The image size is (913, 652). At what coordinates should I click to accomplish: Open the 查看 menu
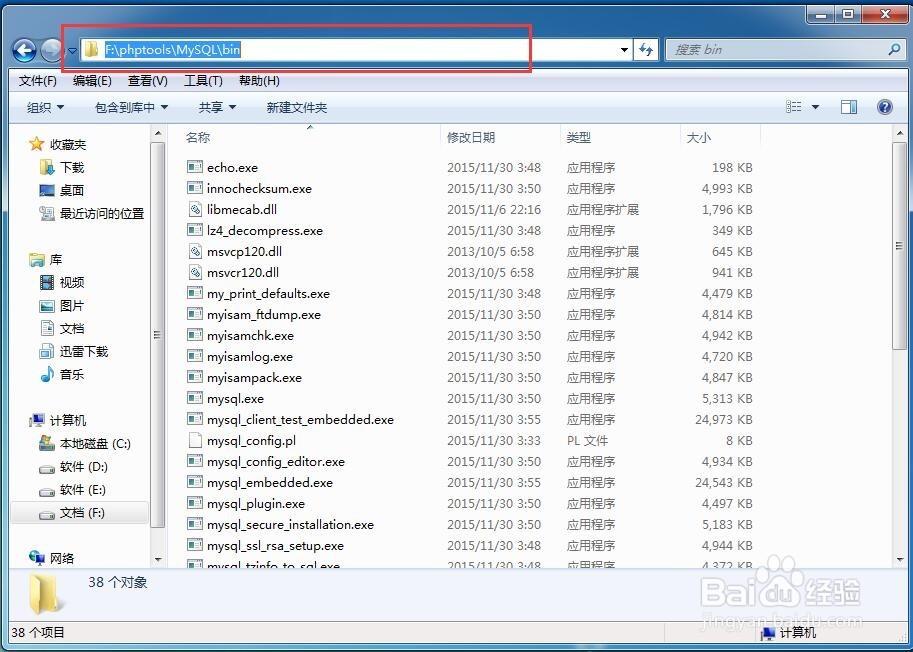coord(147,81)
